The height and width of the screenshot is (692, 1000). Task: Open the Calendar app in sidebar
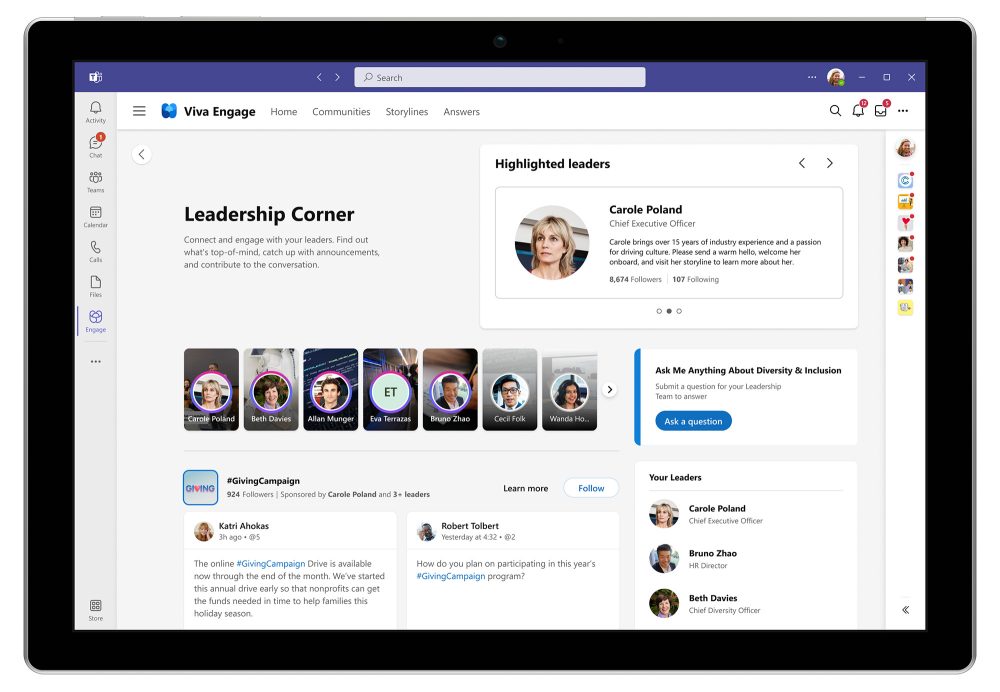(95, 216)
